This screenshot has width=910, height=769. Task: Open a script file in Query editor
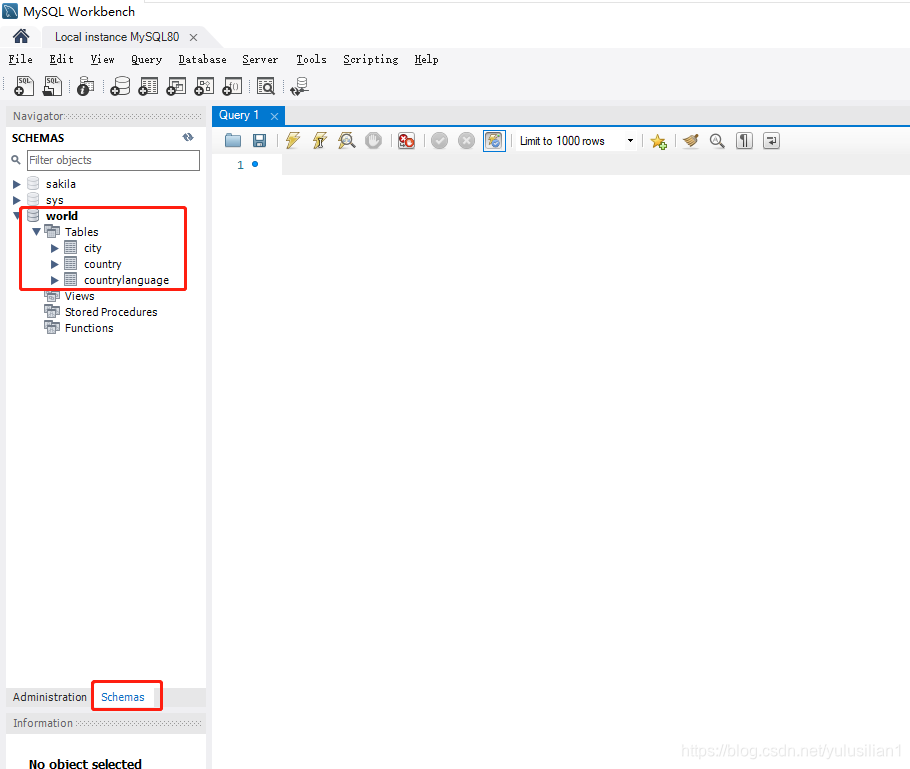(x=233, y=140)
